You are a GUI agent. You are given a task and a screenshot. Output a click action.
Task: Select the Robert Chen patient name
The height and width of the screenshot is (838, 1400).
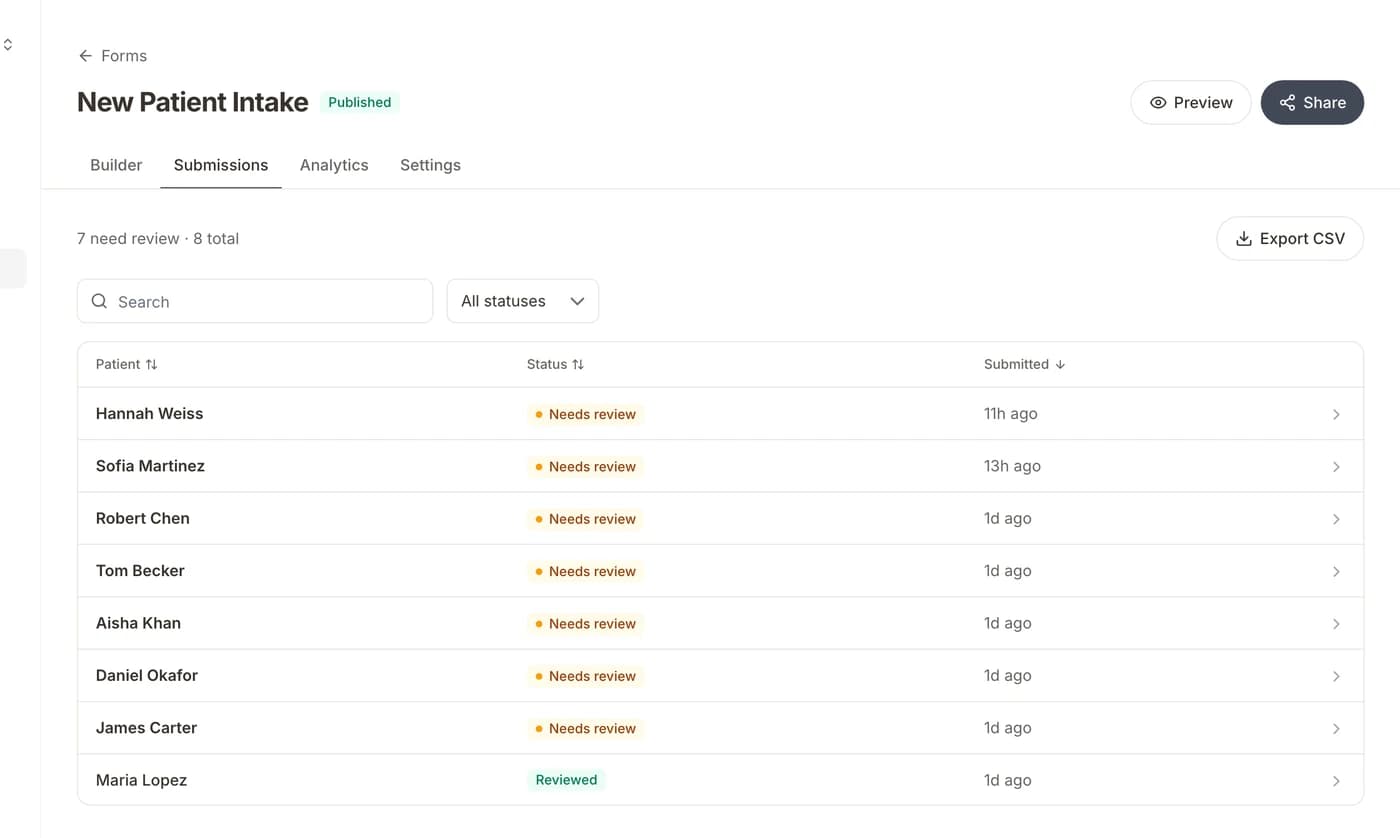tap(143, 518)
